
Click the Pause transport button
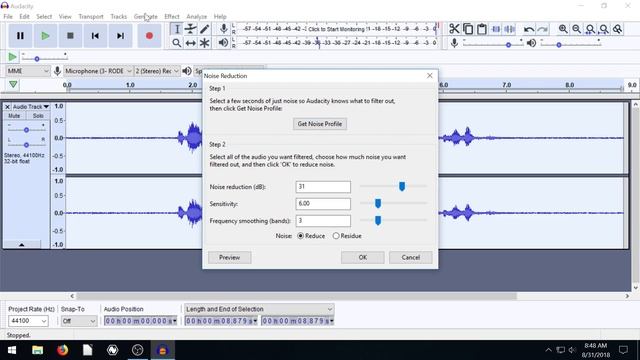(x=20, y=36)
